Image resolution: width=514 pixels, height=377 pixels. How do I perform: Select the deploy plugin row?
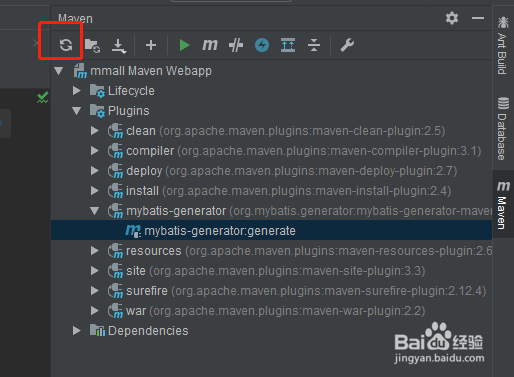[271, 171]
